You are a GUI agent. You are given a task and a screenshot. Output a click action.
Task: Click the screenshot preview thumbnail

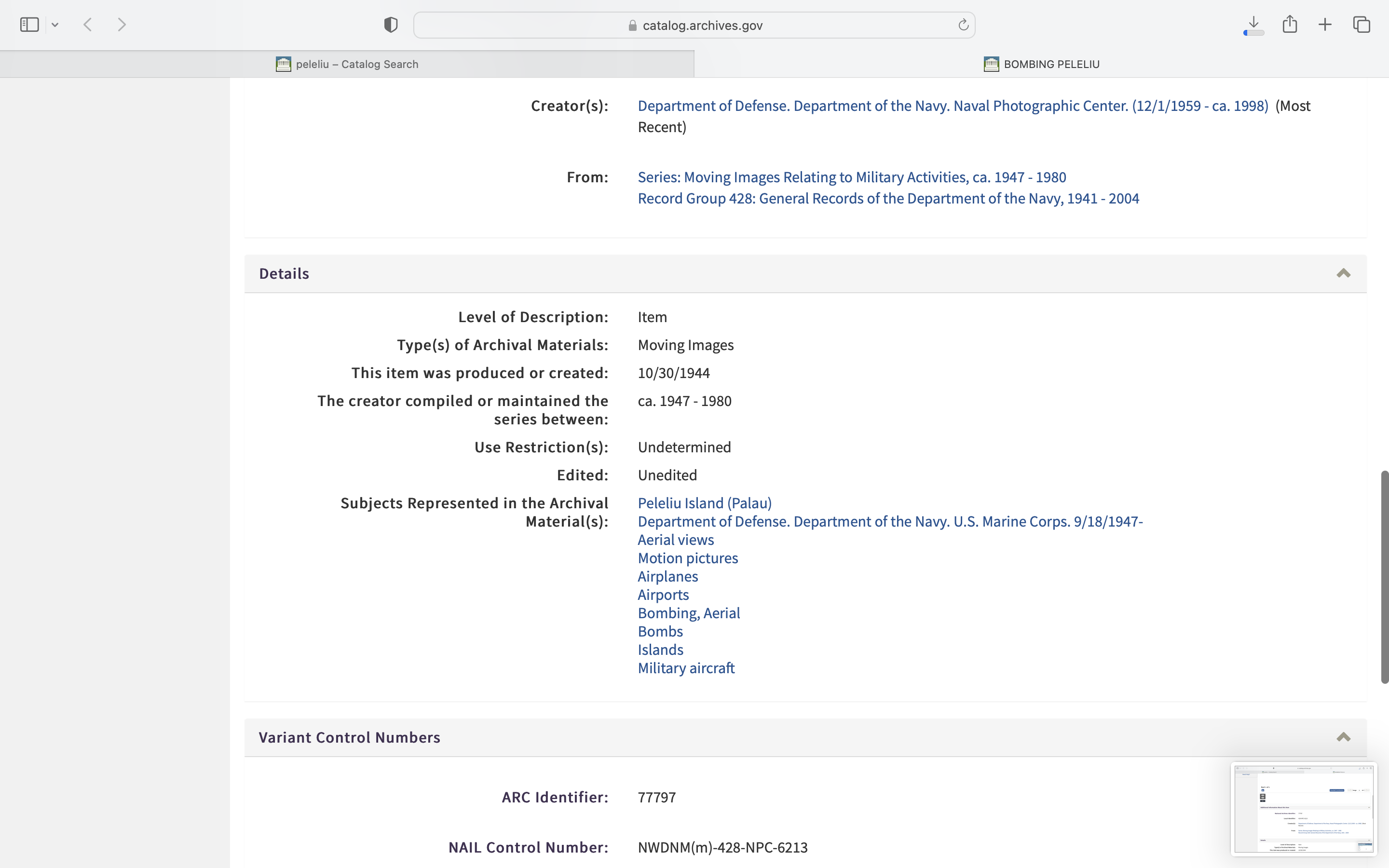(x=1303, y=808)
